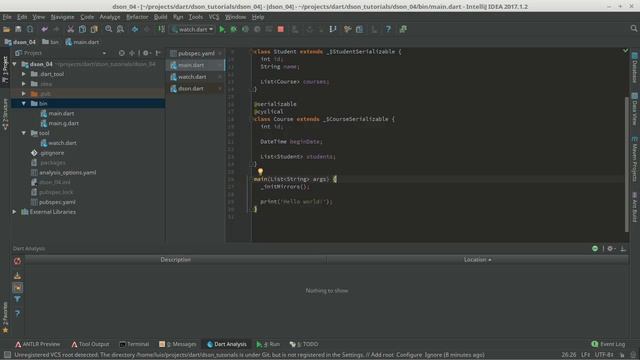The height and width of the screenshot is (360, 640).
Task: Click the VCS update project icon
Action: tap(333, 29)
